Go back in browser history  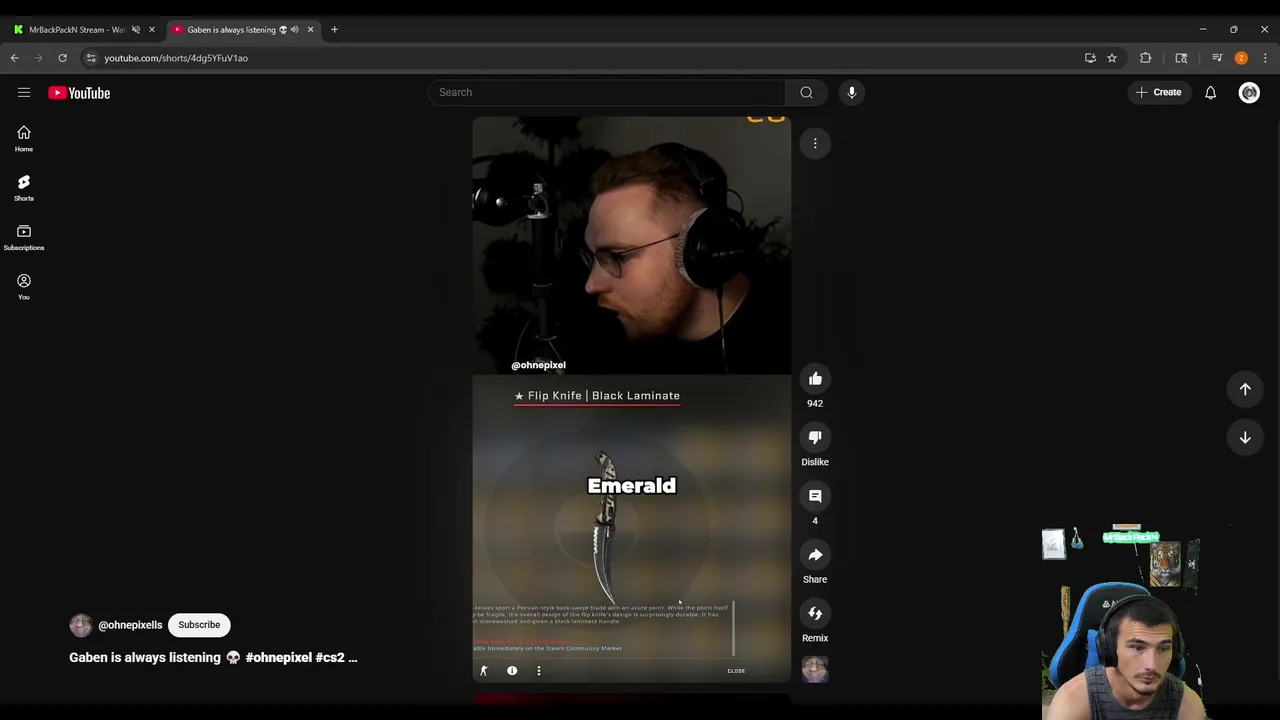pyautogui.click(x=15, y=58)
